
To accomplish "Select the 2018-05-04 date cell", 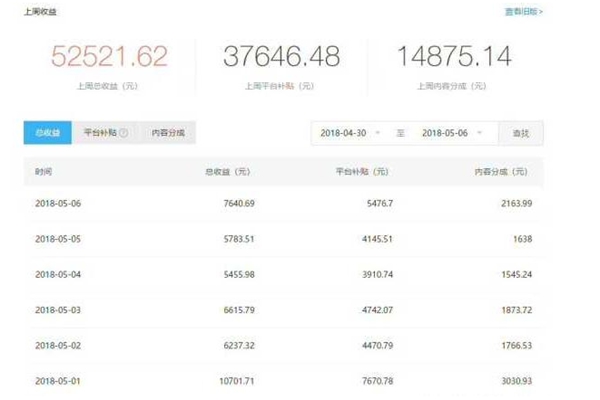I will [58, 274].
